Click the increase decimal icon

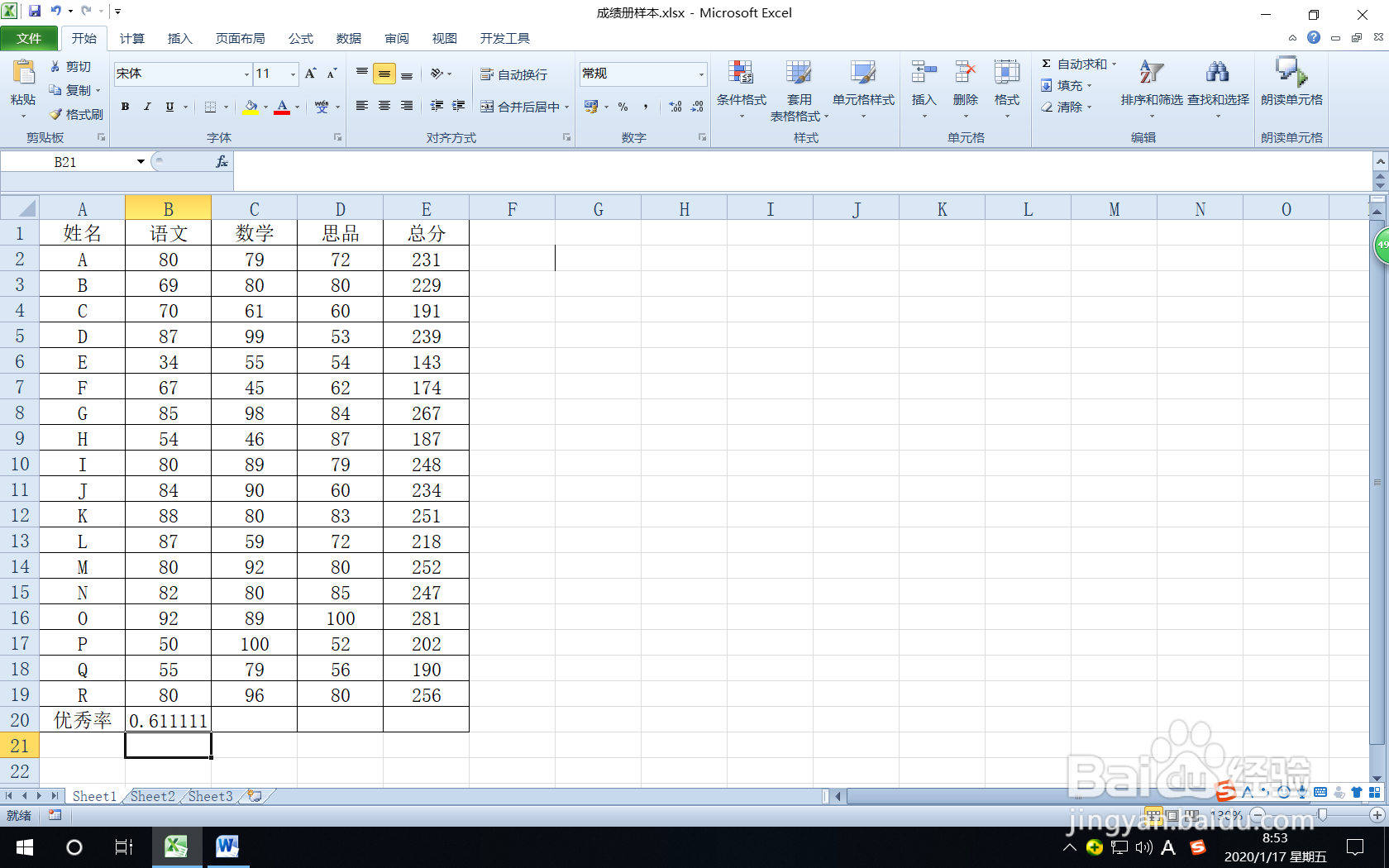click(675, 107)
